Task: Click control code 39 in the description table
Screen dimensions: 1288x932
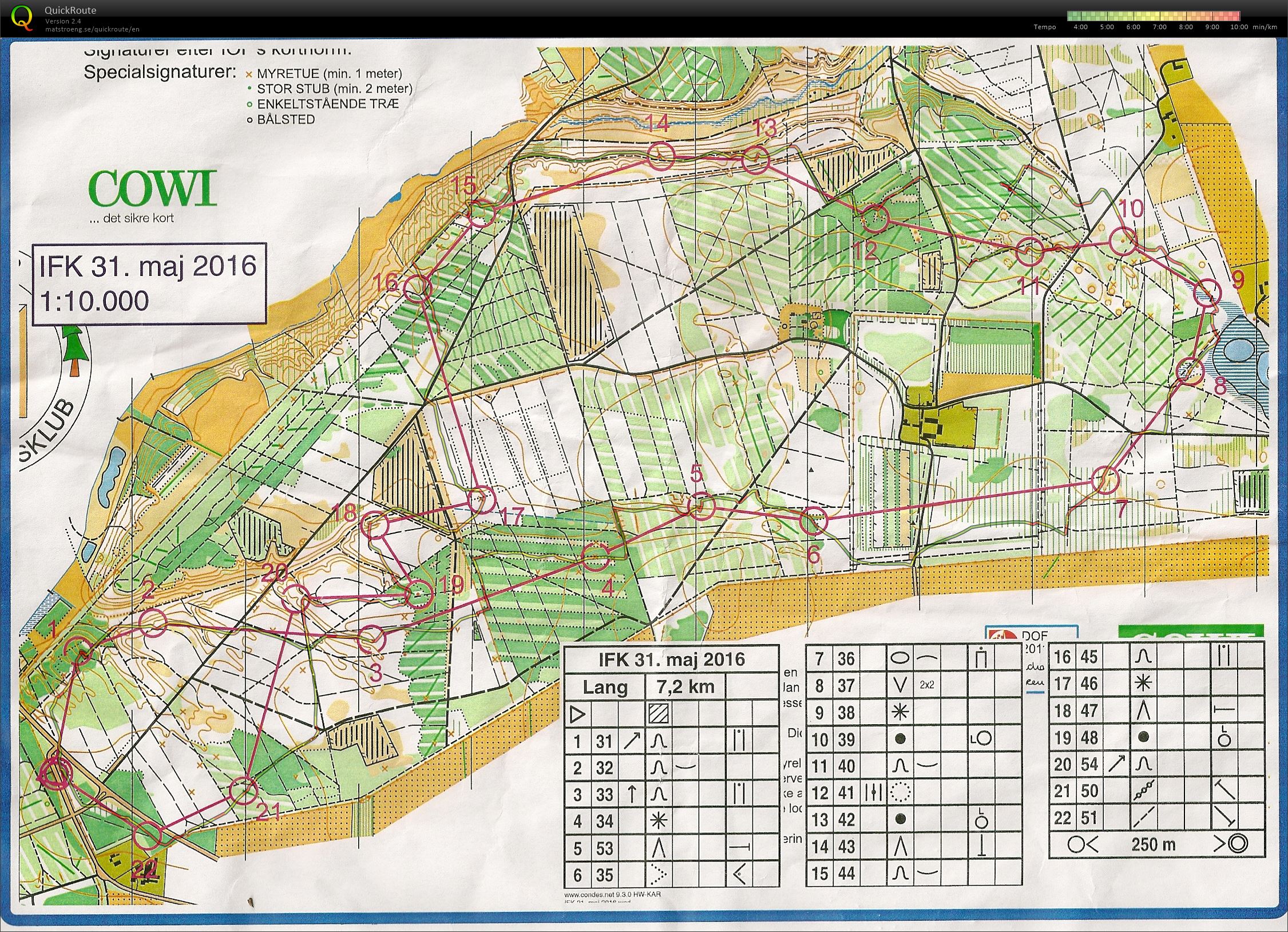Action: click(x=846, y=740)
